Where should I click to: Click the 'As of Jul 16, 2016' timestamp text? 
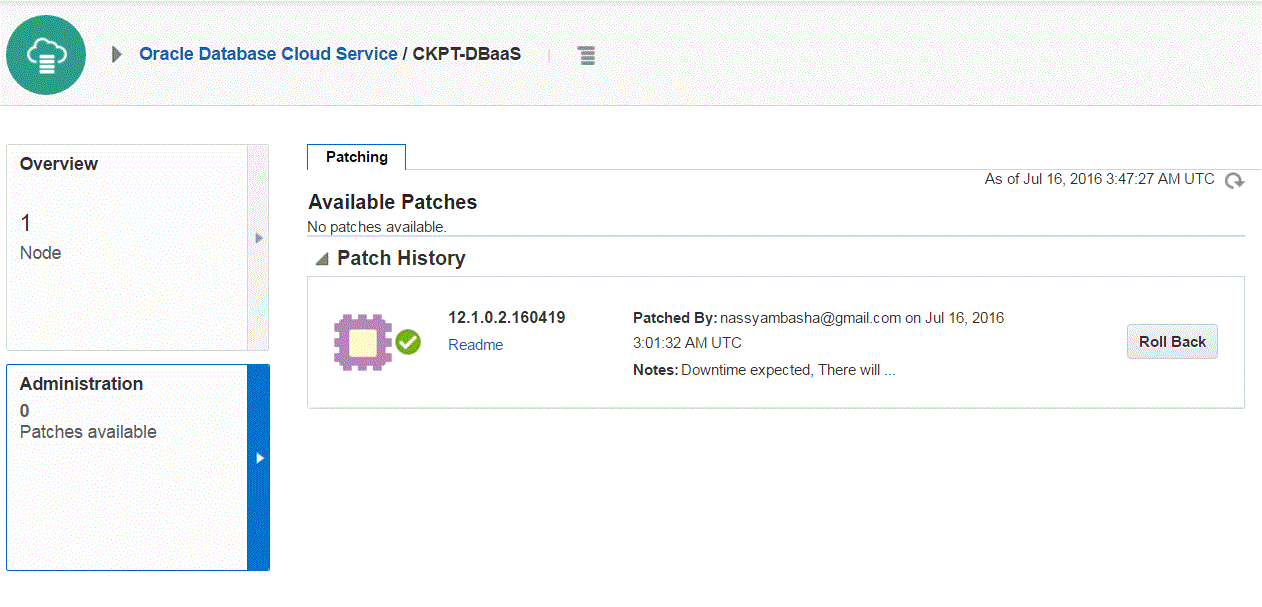(x=1100, y=179)
